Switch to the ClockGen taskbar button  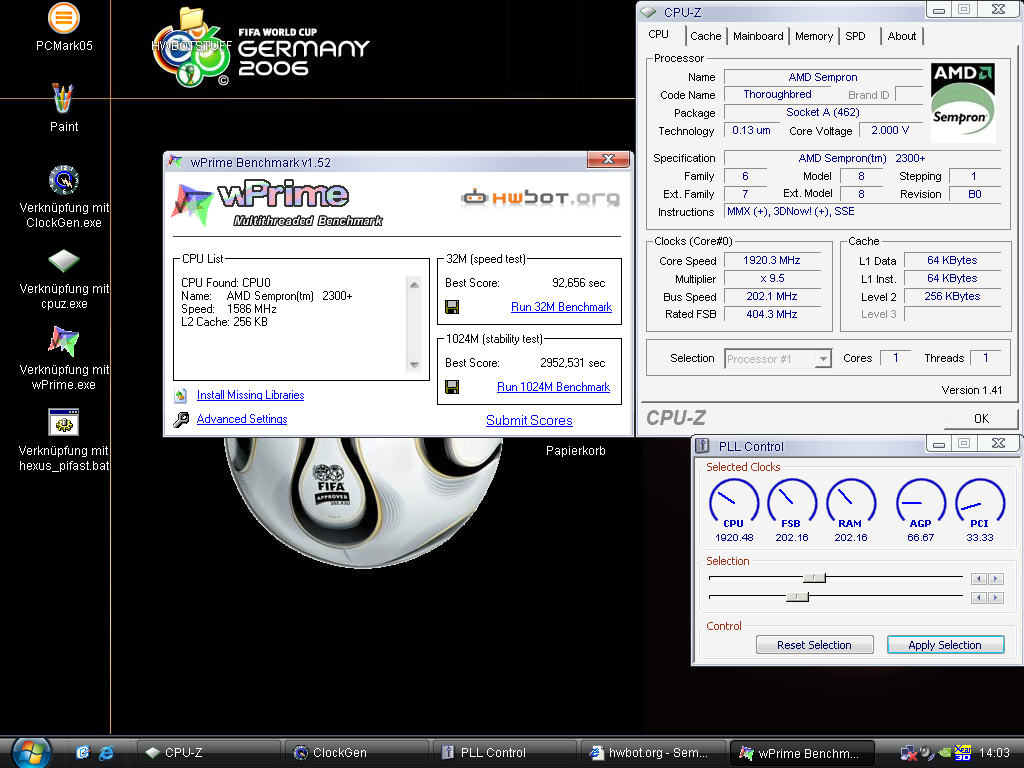(x=357, y=753)
